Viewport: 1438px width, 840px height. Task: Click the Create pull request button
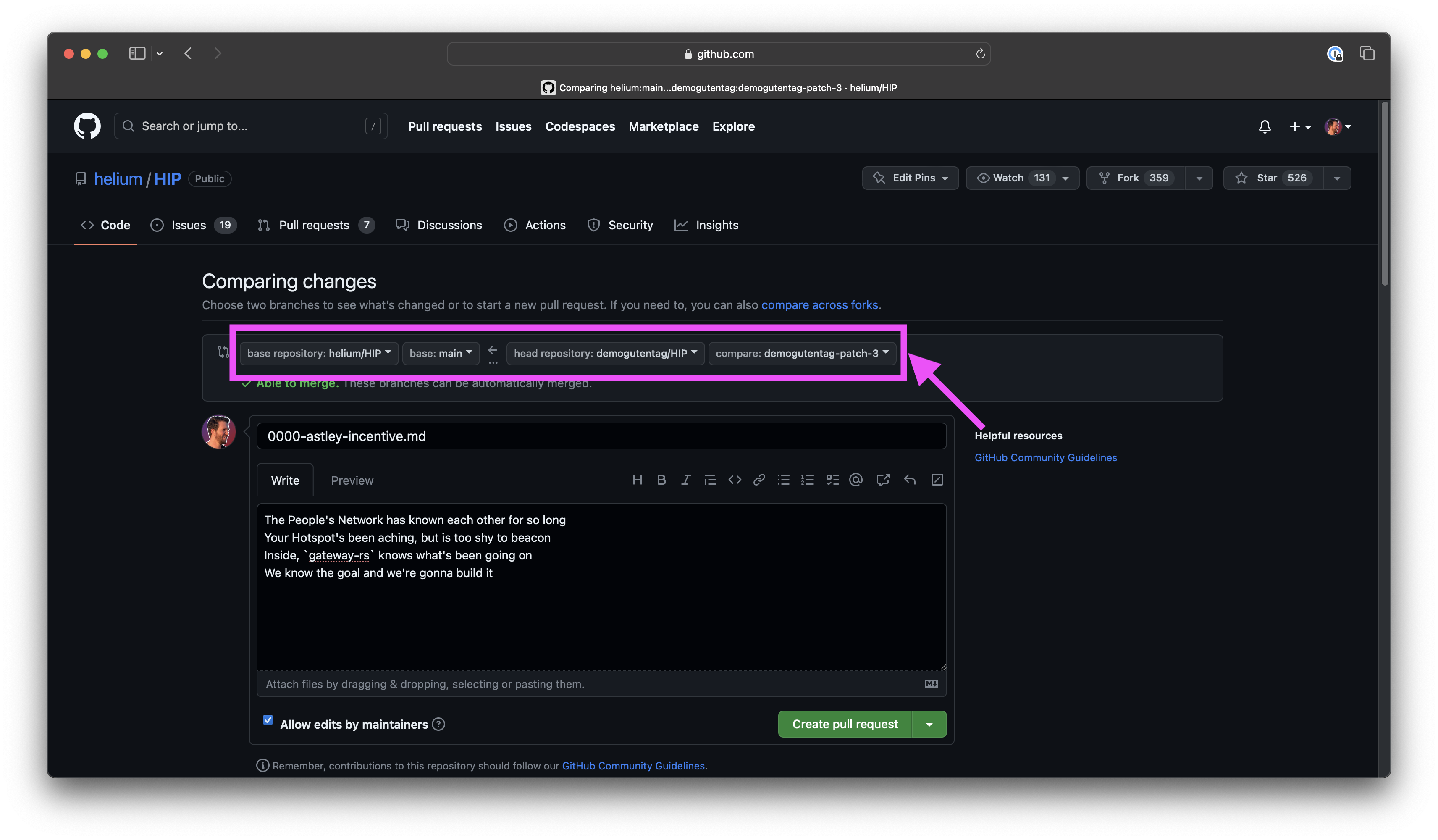845,724
